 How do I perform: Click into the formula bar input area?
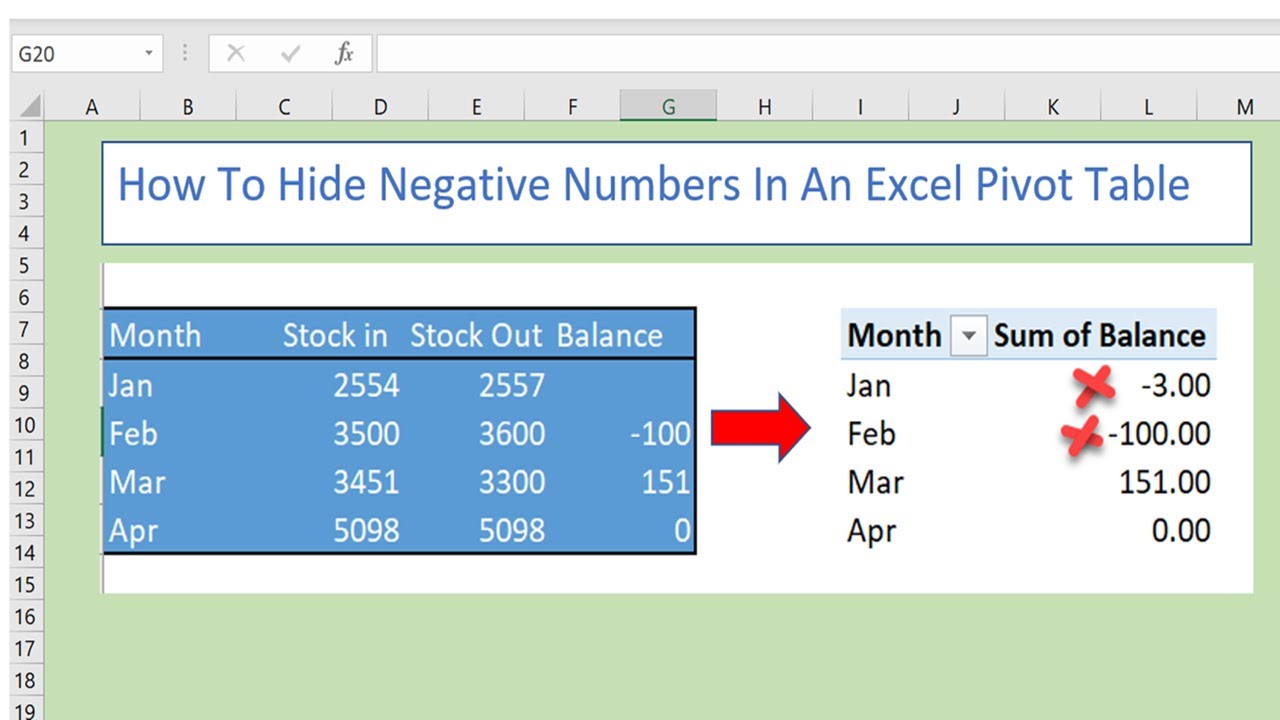[x=828, y=54]
